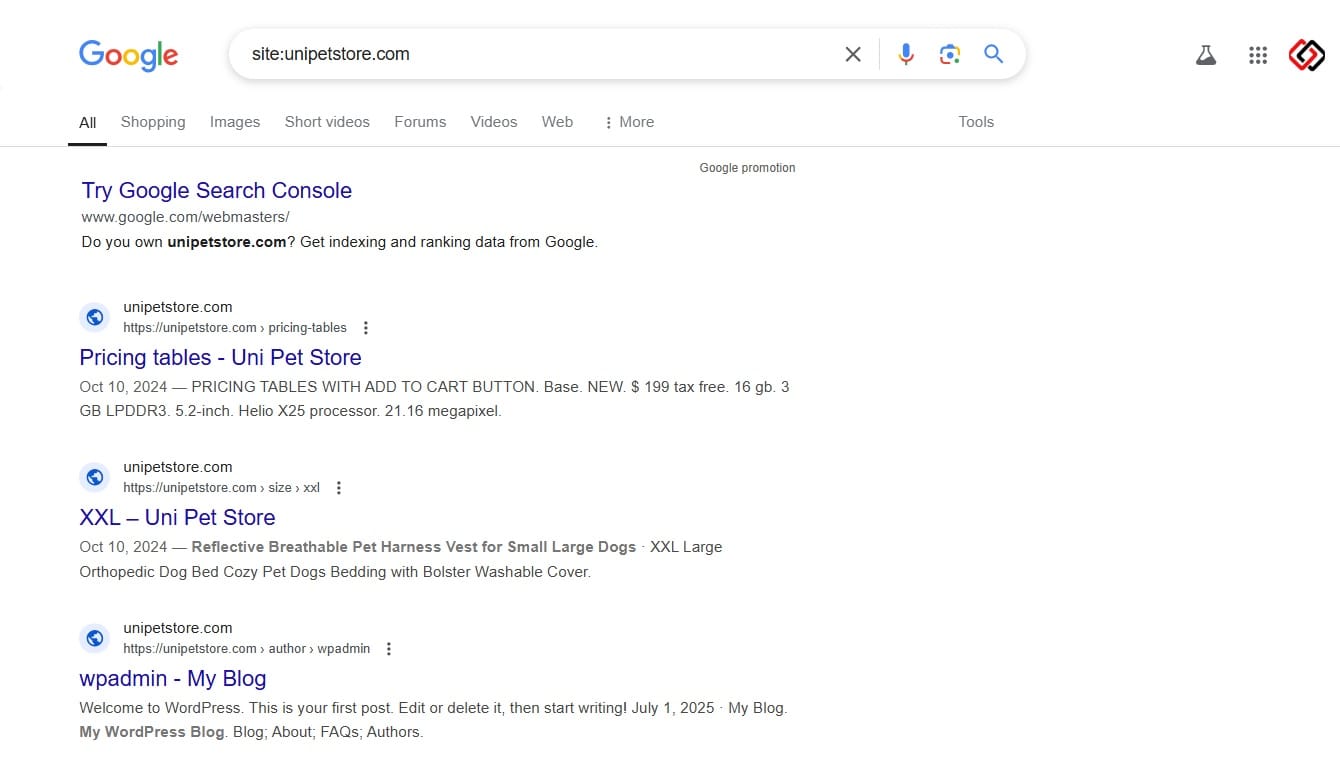Start voice search with microphone icon
This screenshot has width=1340, height=768.
coord(906,54)
